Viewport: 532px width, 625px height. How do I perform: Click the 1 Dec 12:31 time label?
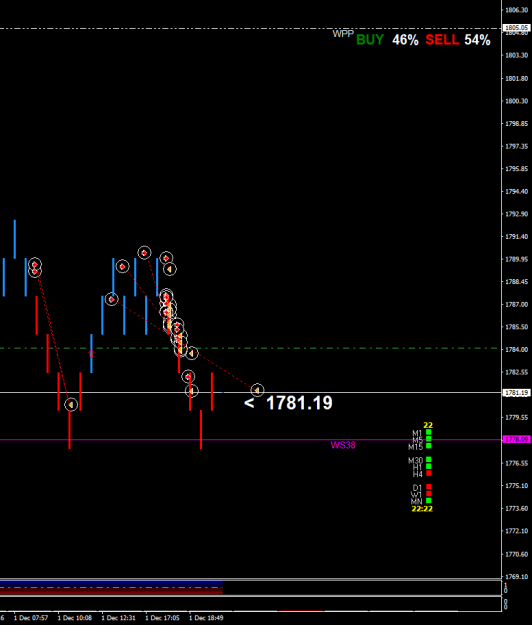click(118, 618)
